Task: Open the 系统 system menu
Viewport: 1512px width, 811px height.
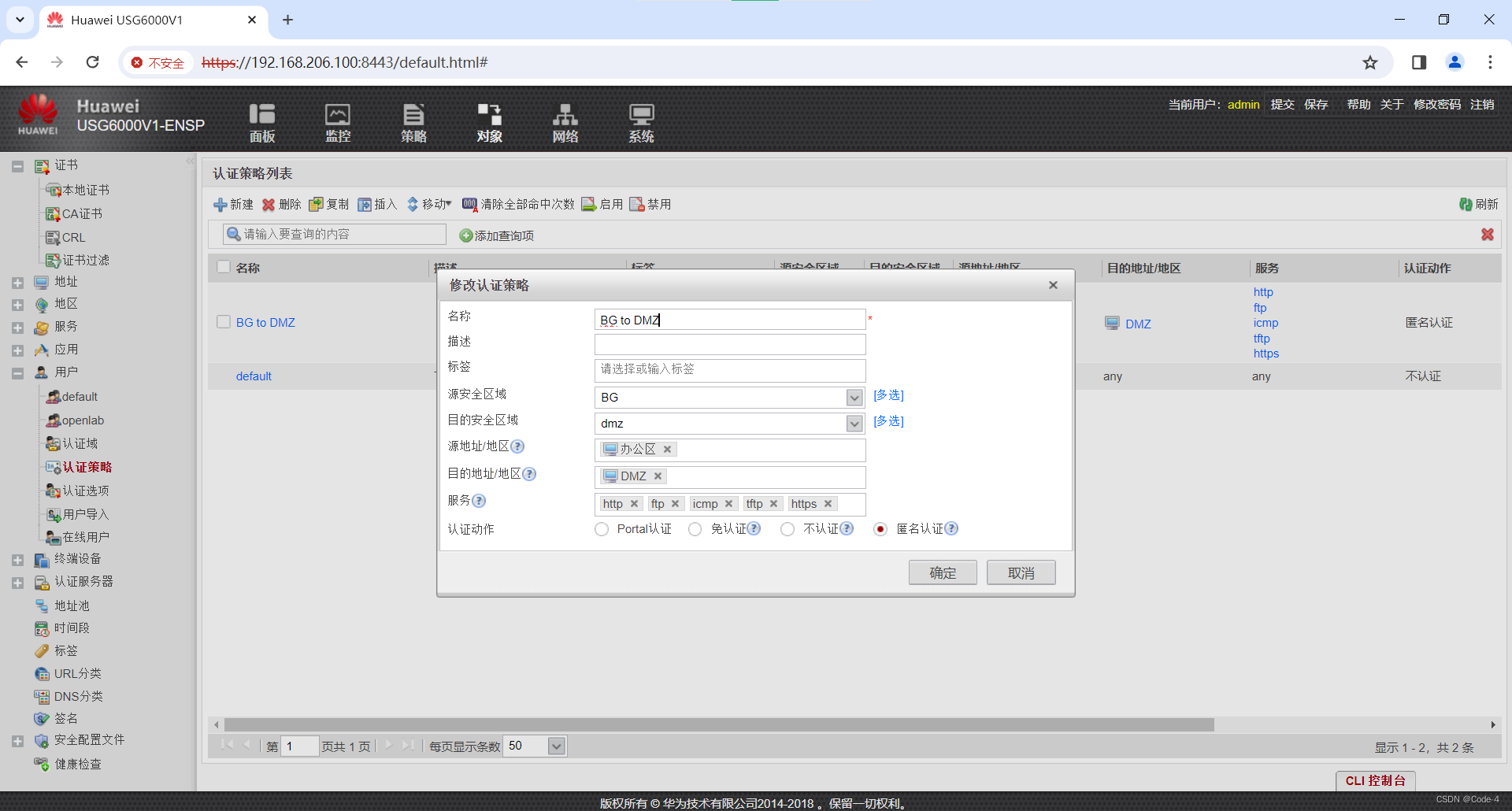Action: tap(641, 123)
